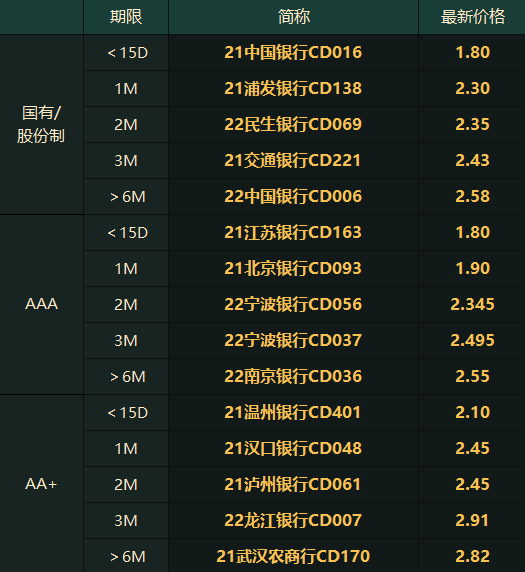
Task: Select 22龙江银行CD007 price 2.91
Action: (x=472, y=520)
